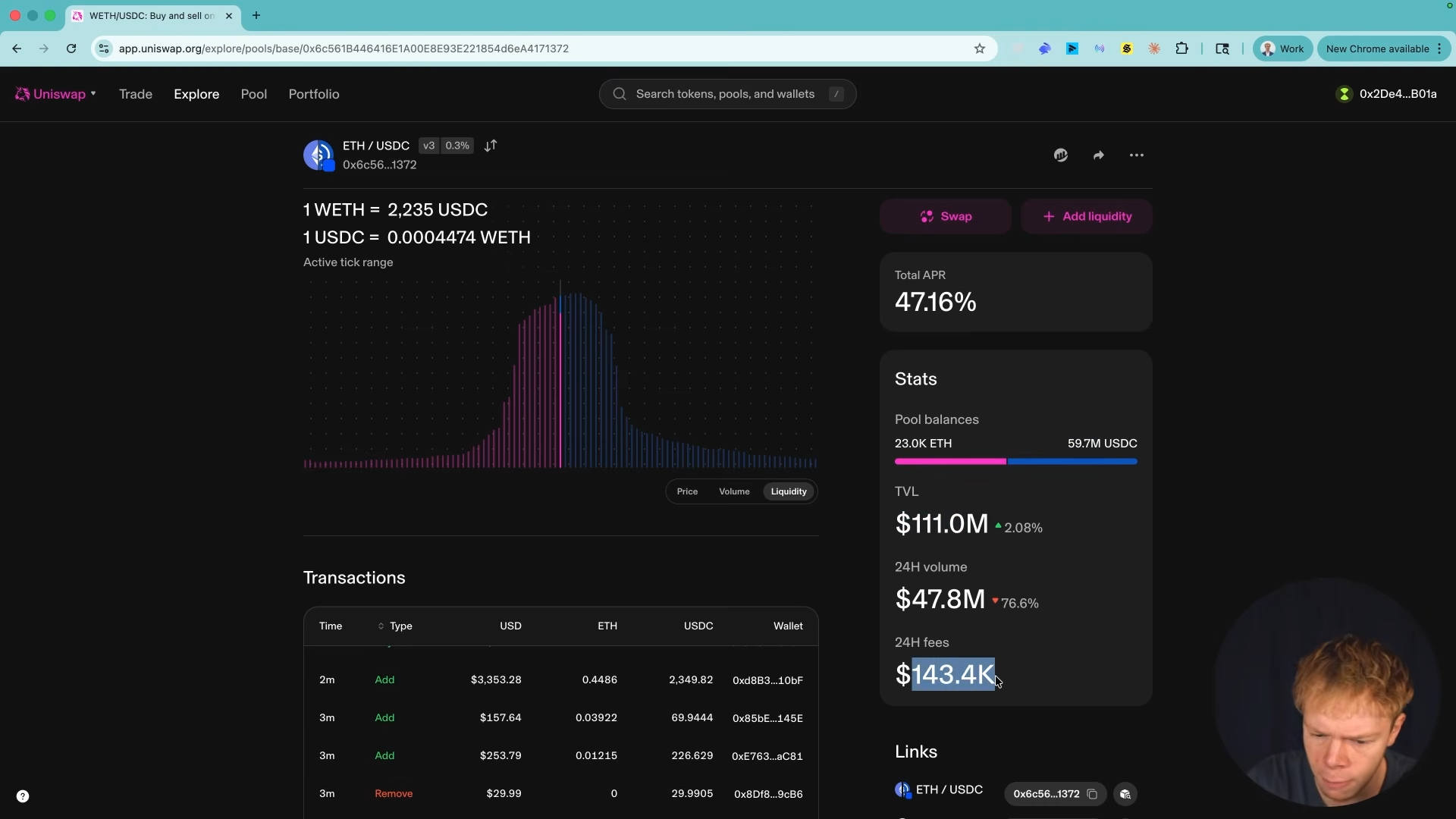Click the yellow S extension icon
Screen dimensions: 1456x819
[x=1127, y=49]
